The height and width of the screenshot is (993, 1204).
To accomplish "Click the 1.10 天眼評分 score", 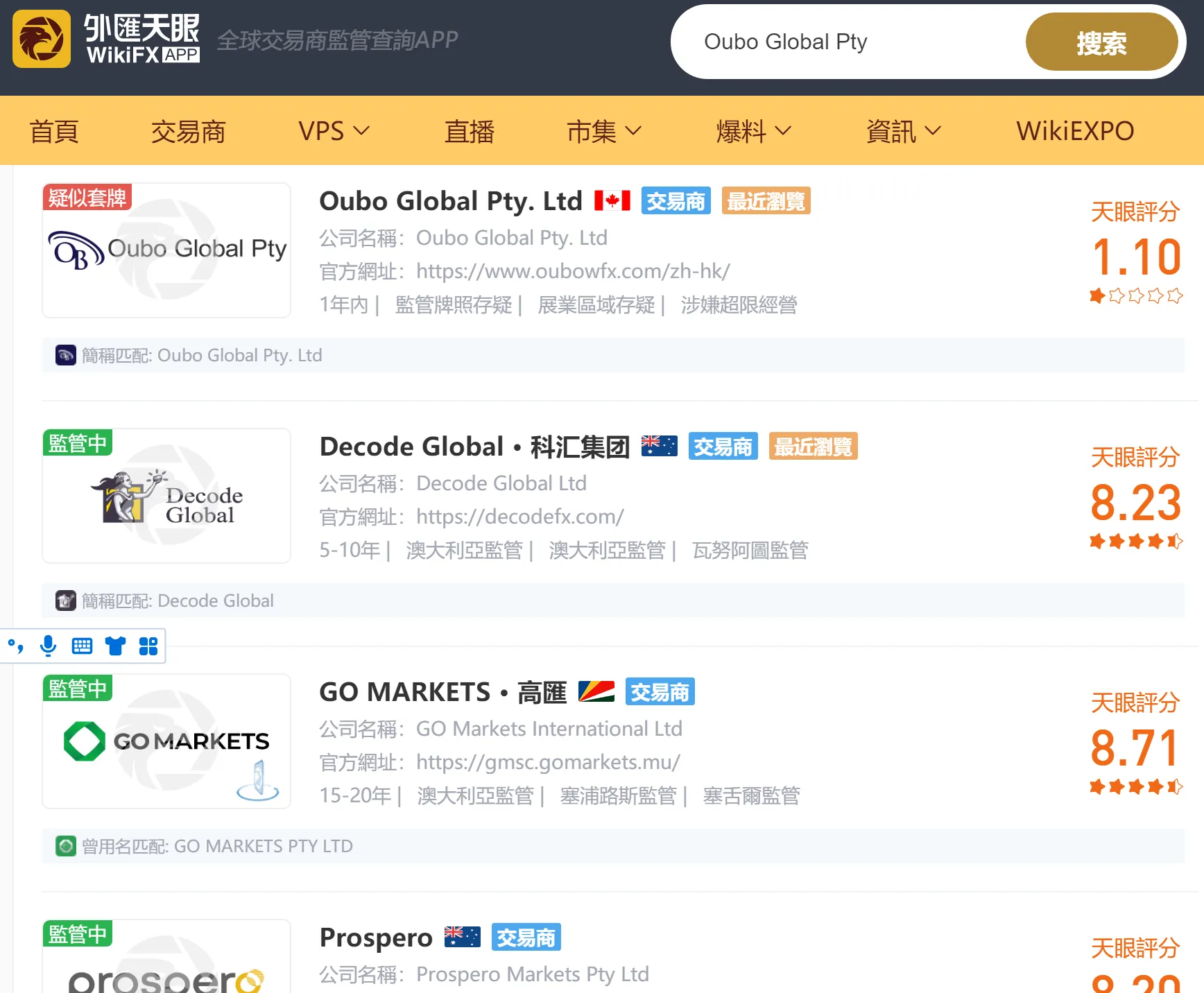I will click(1136, 257).
